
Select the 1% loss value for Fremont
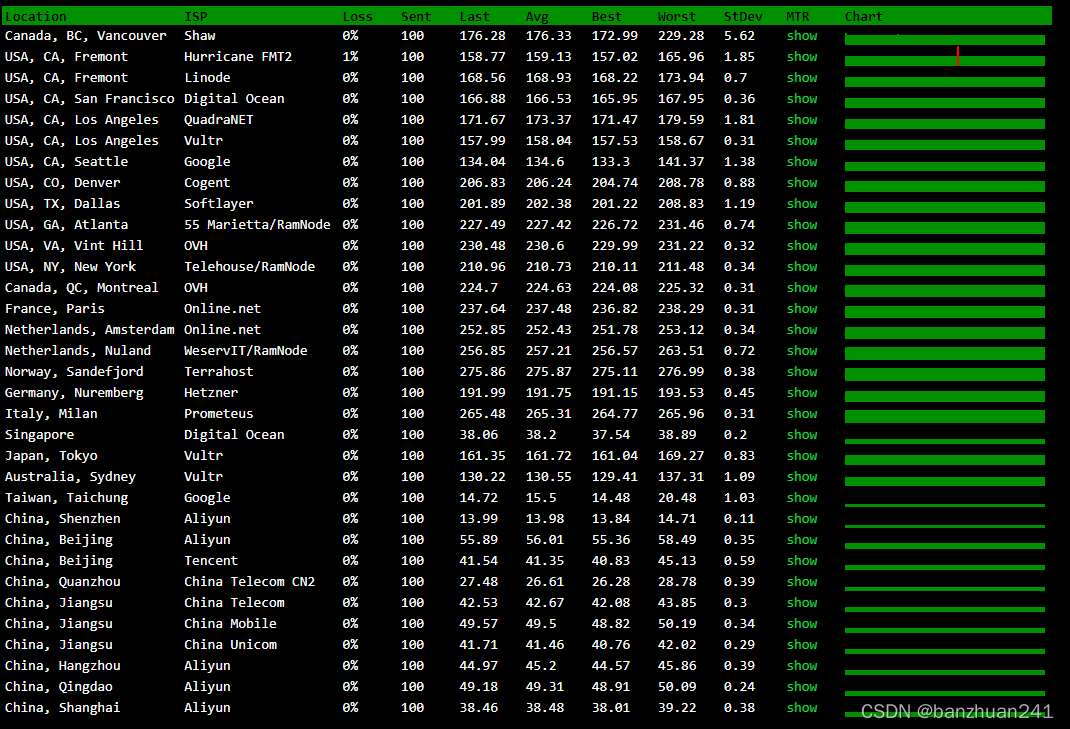point(350,57)
